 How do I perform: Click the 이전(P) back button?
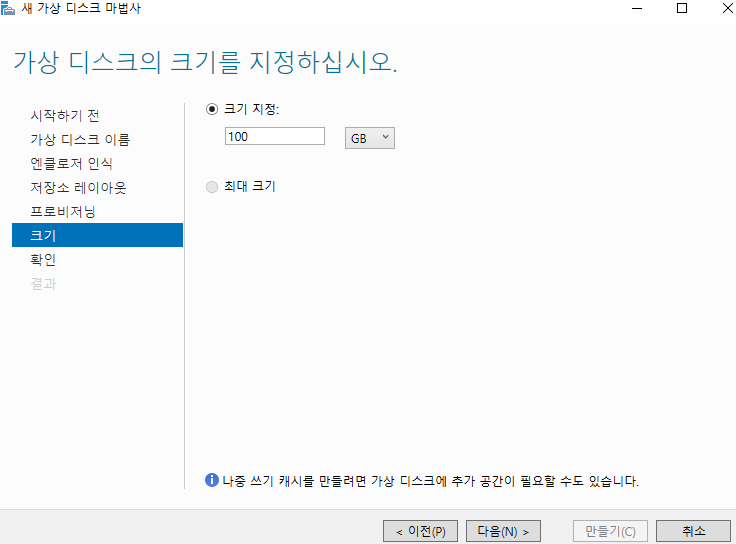(420, 531)
